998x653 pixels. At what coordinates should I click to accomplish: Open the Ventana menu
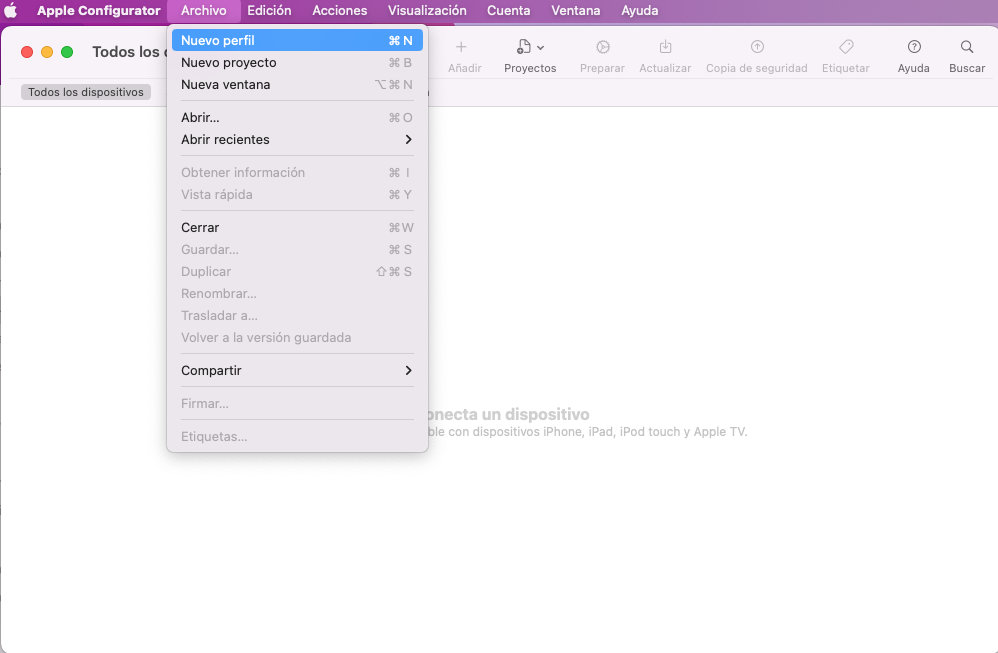coord(575,11)
